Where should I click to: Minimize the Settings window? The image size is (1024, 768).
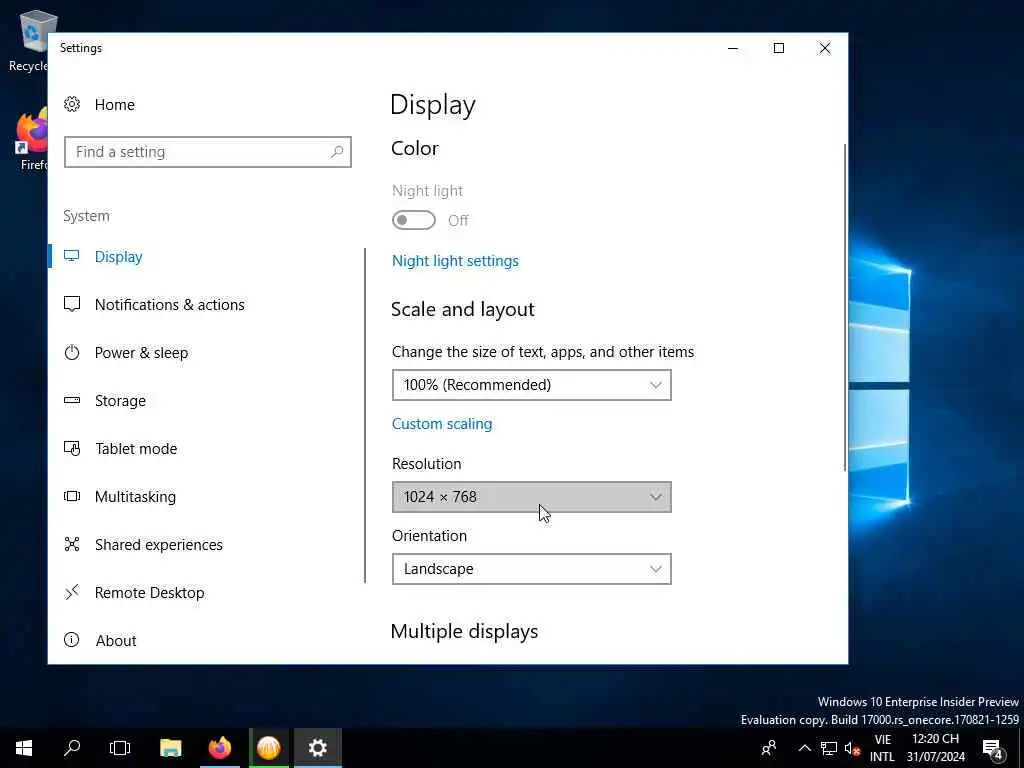tap(733, 48)
